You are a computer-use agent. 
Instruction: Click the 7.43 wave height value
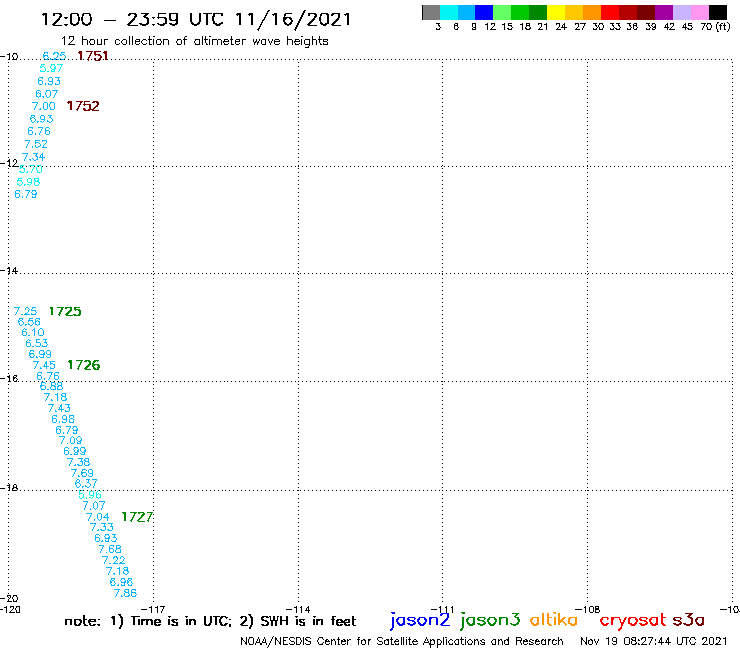(x=59, y=408)
